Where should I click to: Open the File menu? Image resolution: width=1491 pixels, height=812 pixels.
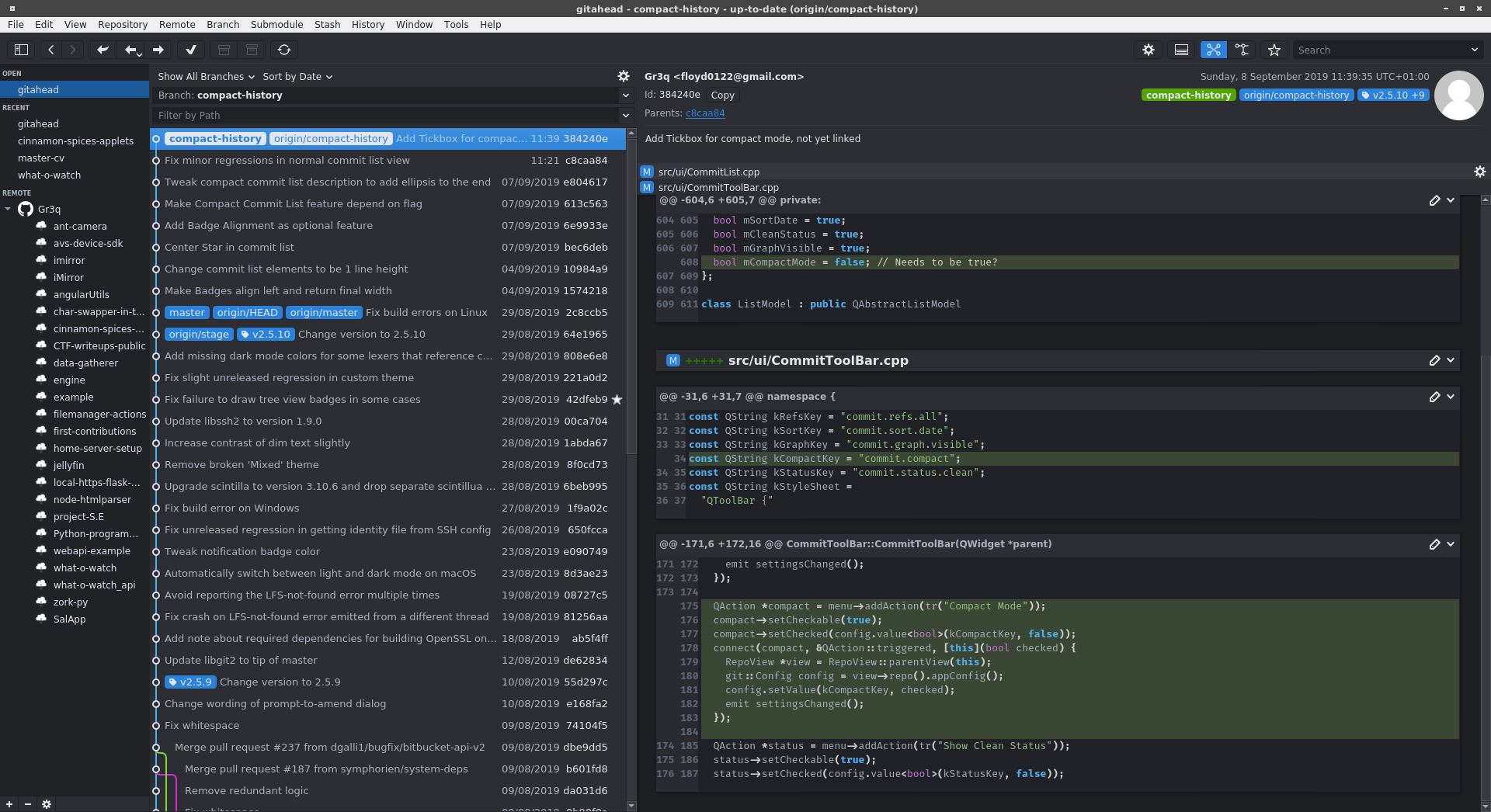16,25
